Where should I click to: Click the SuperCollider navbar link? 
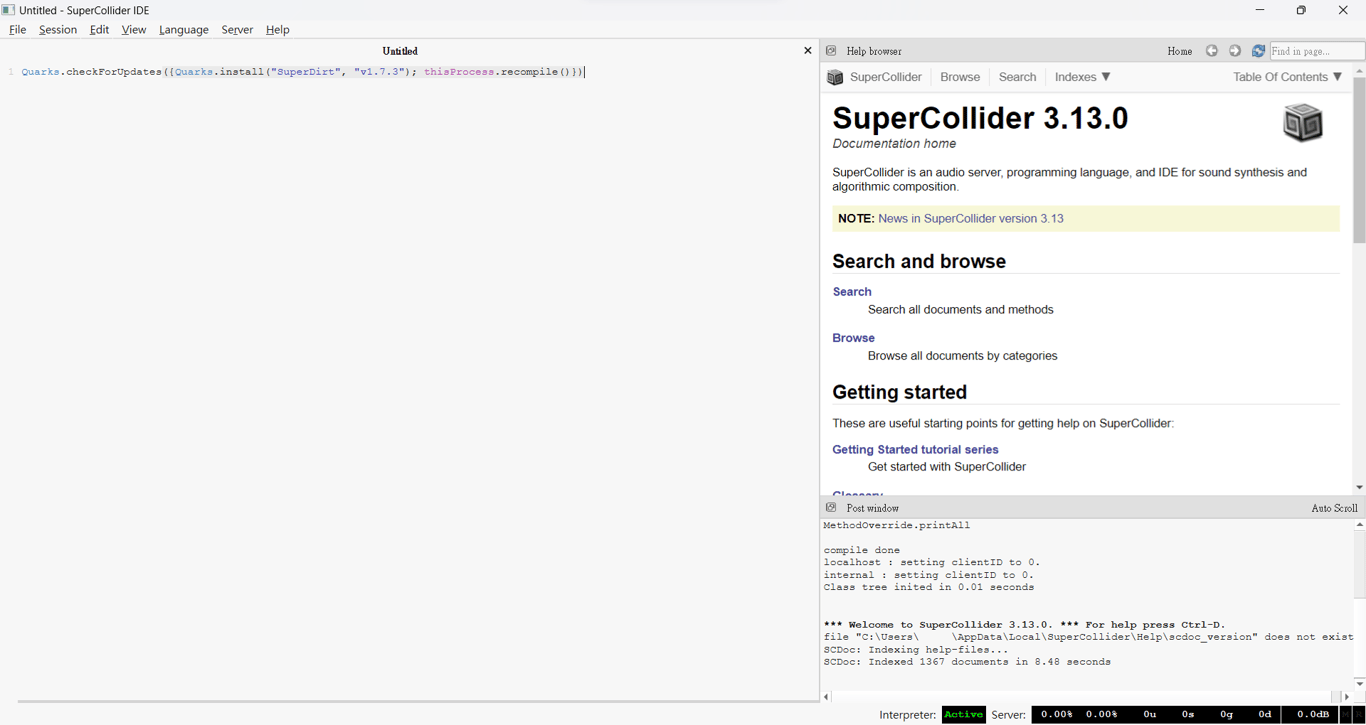point(886,77)
